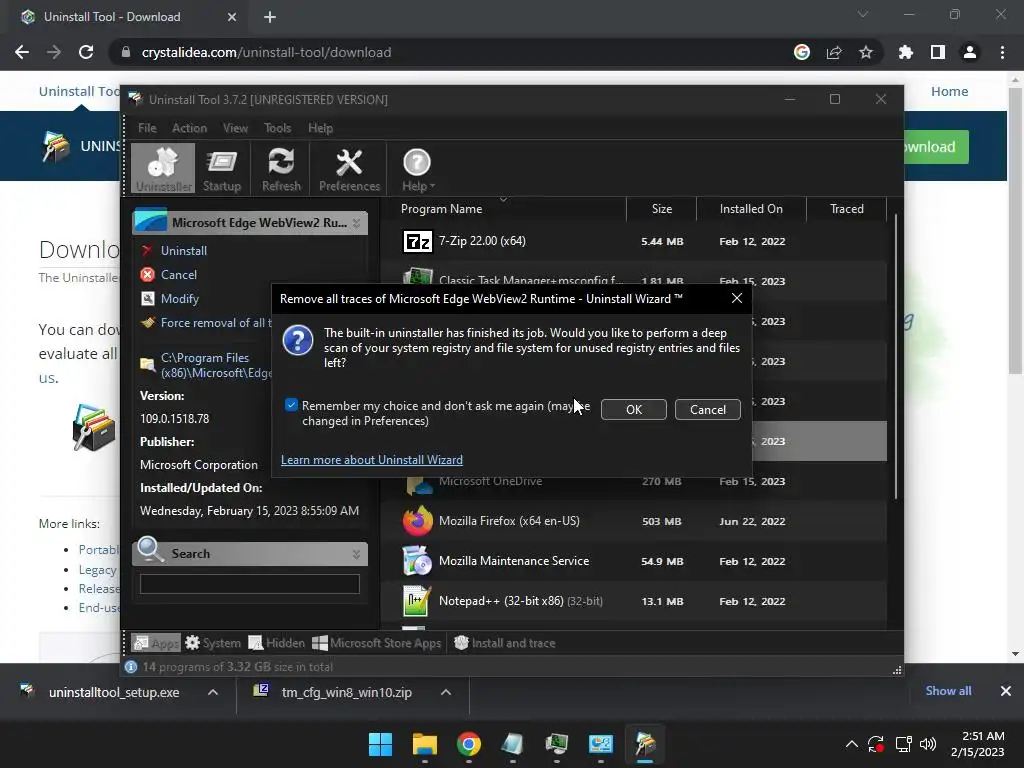Select the 7-Zip 22.00 (x64) program row
The height and width of the screenshot is (768, 1024).
coord(633,242)
